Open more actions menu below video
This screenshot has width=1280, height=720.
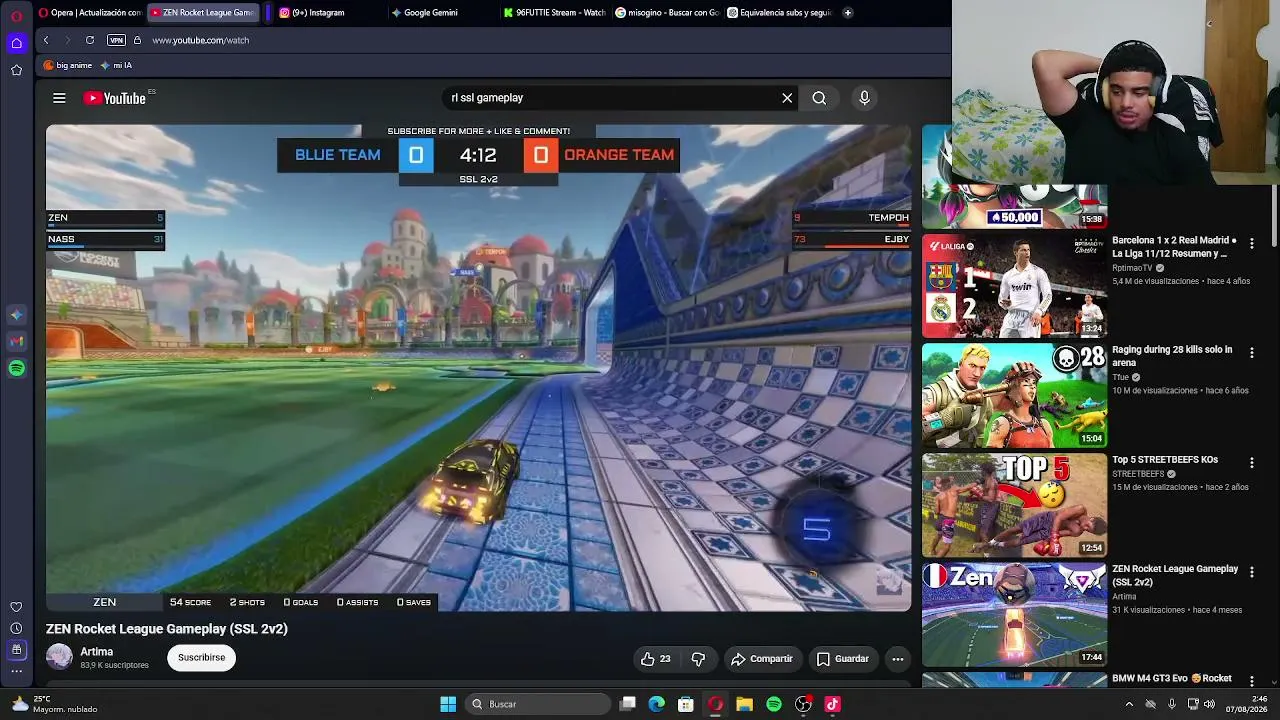(x=898, y=659)
